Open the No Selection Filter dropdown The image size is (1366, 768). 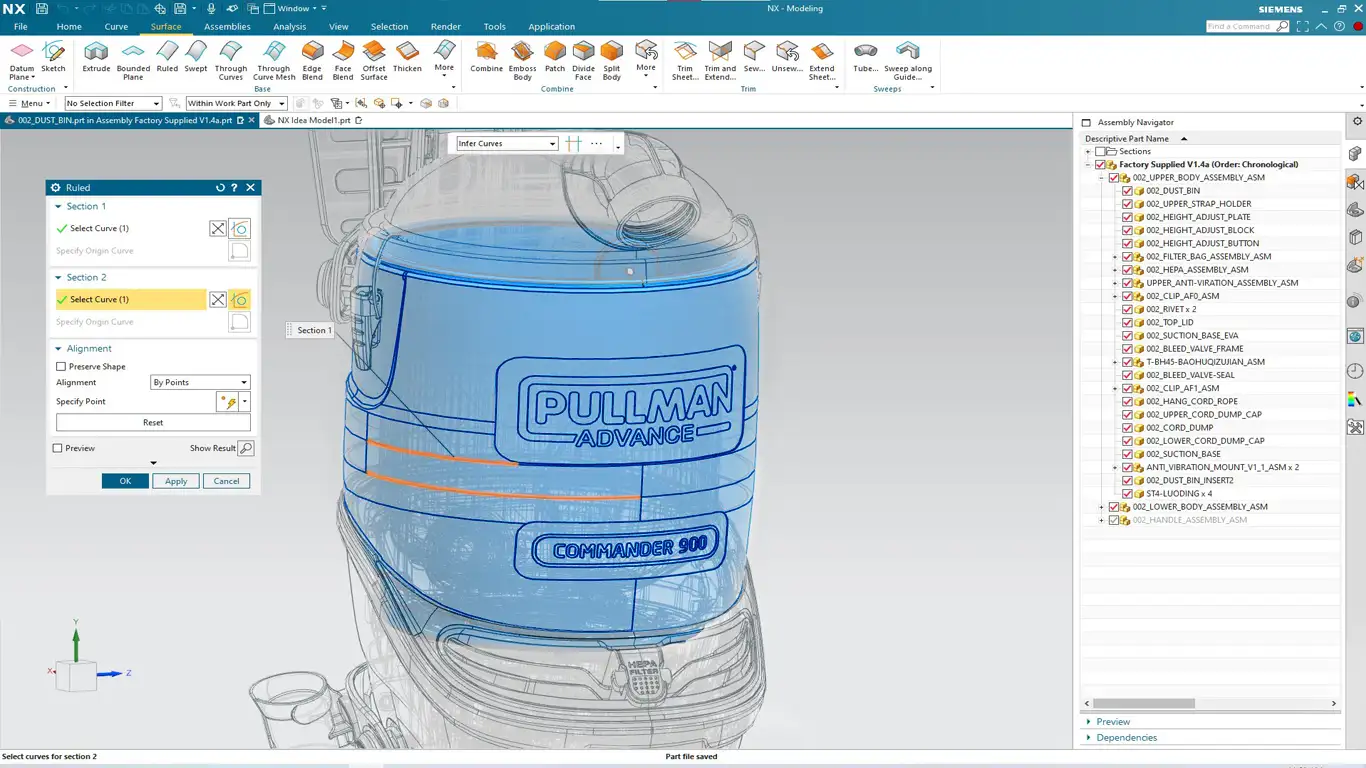pos(113,103)
